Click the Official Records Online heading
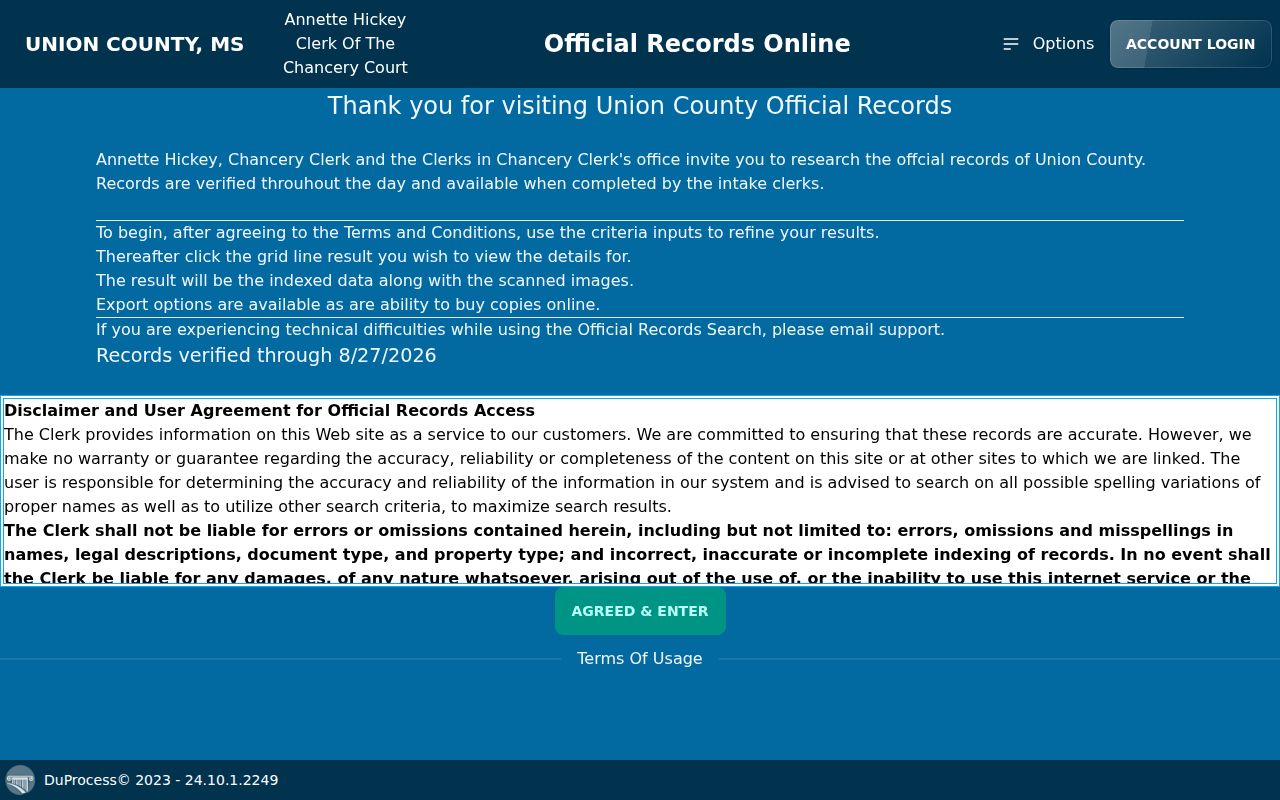Viewport: 1280px width, 800px height. tap(697, 44)
